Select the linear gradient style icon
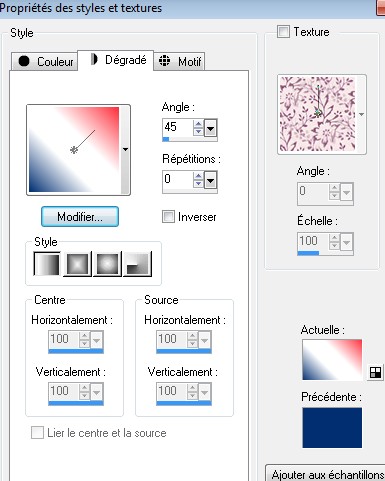The height and width of the screenshot is (481, 385). pyautogui.click(x=47, y=264)
